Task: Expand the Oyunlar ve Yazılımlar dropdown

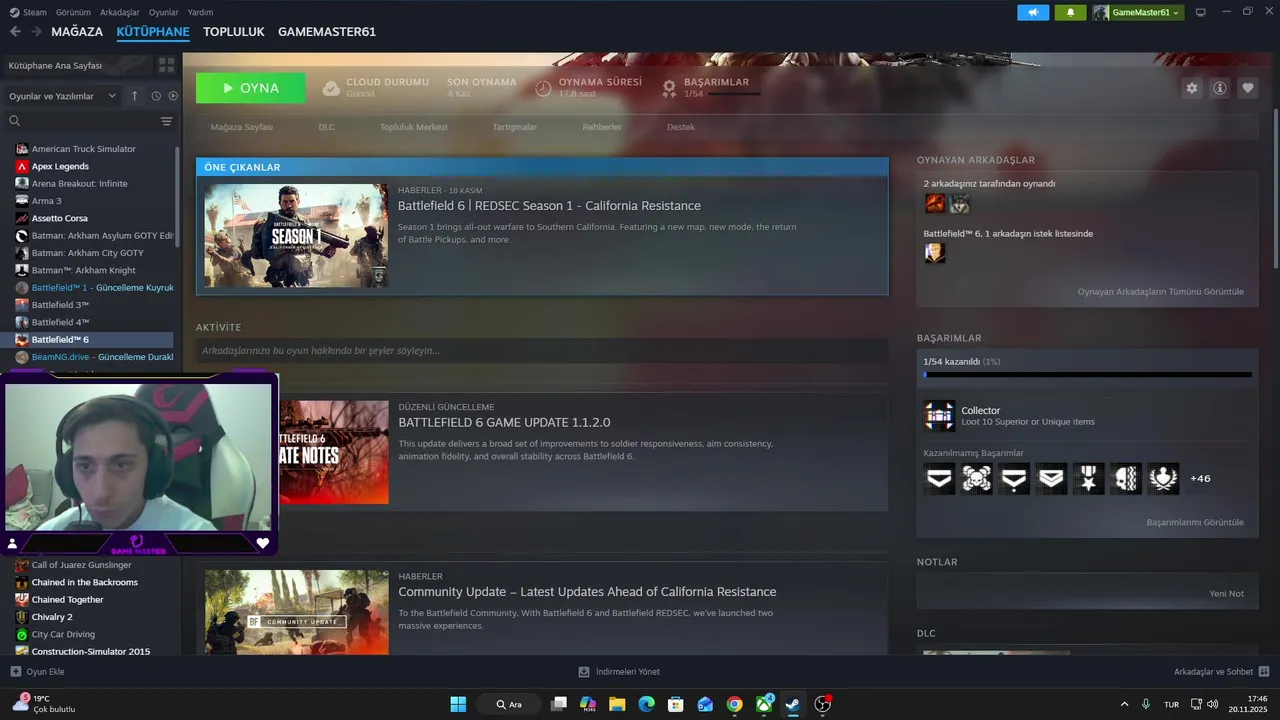Action: pos(61,96)
